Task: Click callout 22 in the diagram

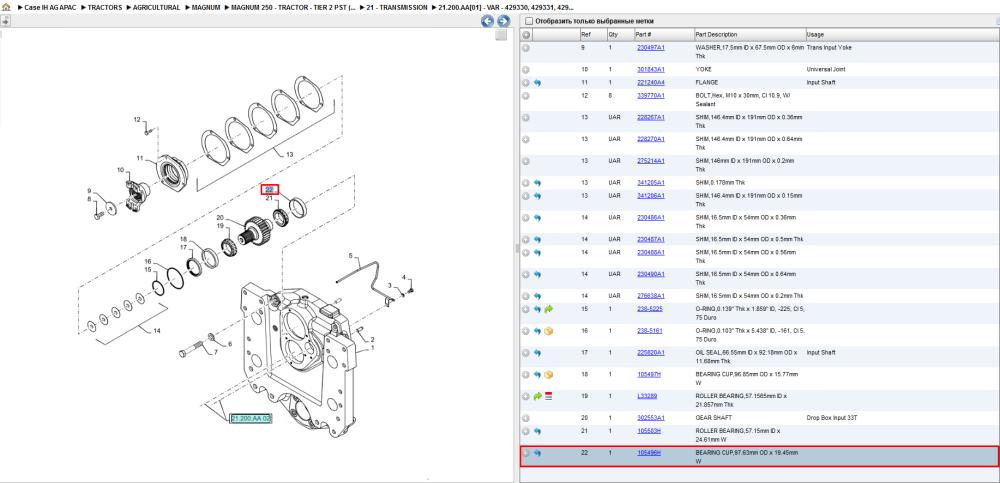Action: pyautogui.click(x=269, y=189)
